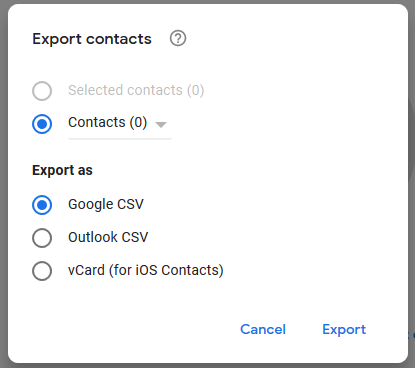Click the Google CSV label text
415x368 pixels.
point(106,204)
